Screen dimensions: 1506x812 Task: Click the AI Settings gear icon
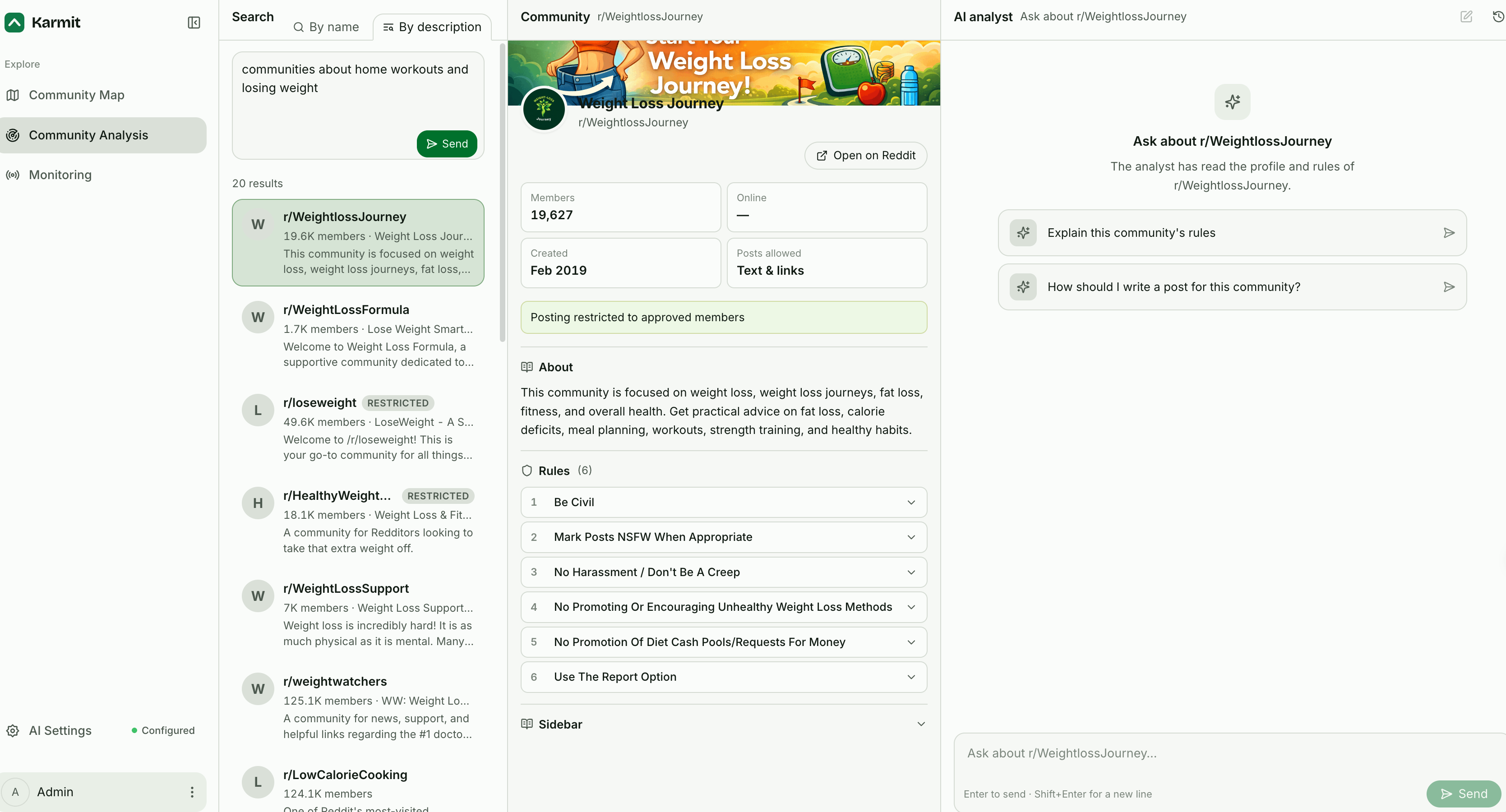pos(13,730)
